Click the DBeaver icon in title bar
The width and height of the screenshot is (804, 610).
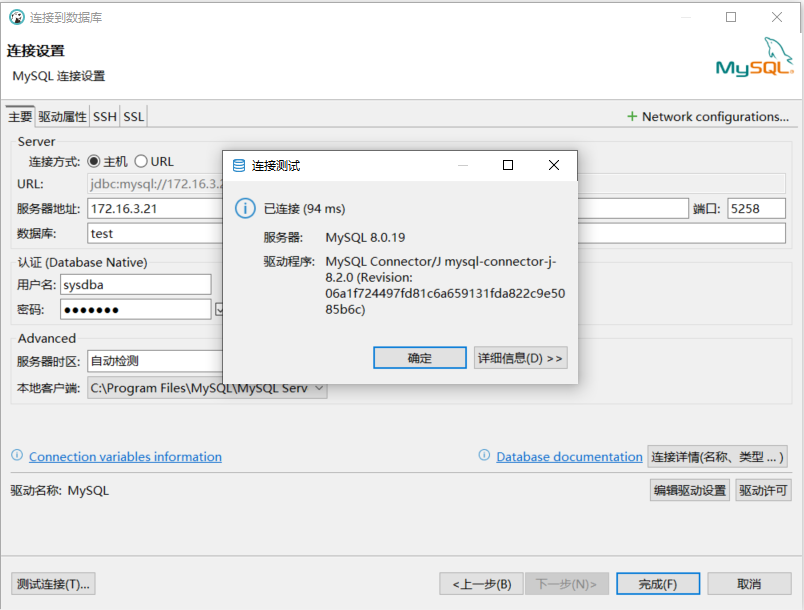pyautogui.click(x=16, y=17)
